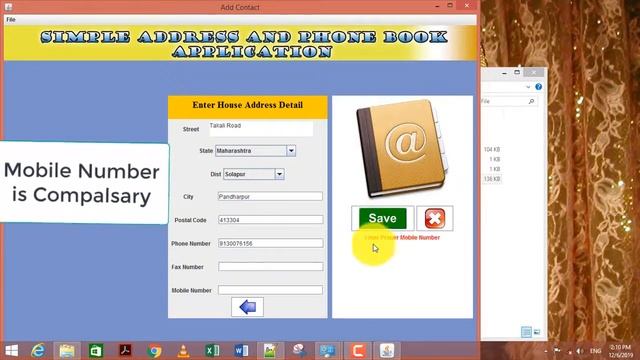This screenshot has height=360, width=640.
Task: Maximize the Explorer window
Action: coord(517,72)
